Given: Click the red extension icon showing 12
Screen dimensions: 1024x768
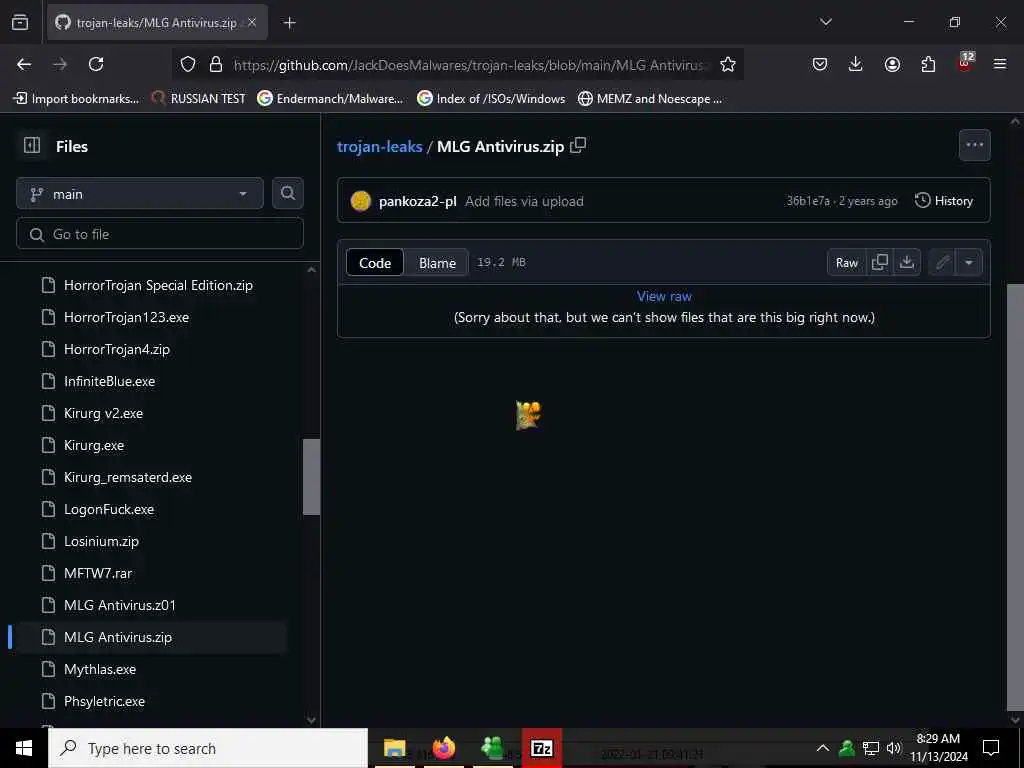Looking at the screenshot, I should click(x=965, y=63).
